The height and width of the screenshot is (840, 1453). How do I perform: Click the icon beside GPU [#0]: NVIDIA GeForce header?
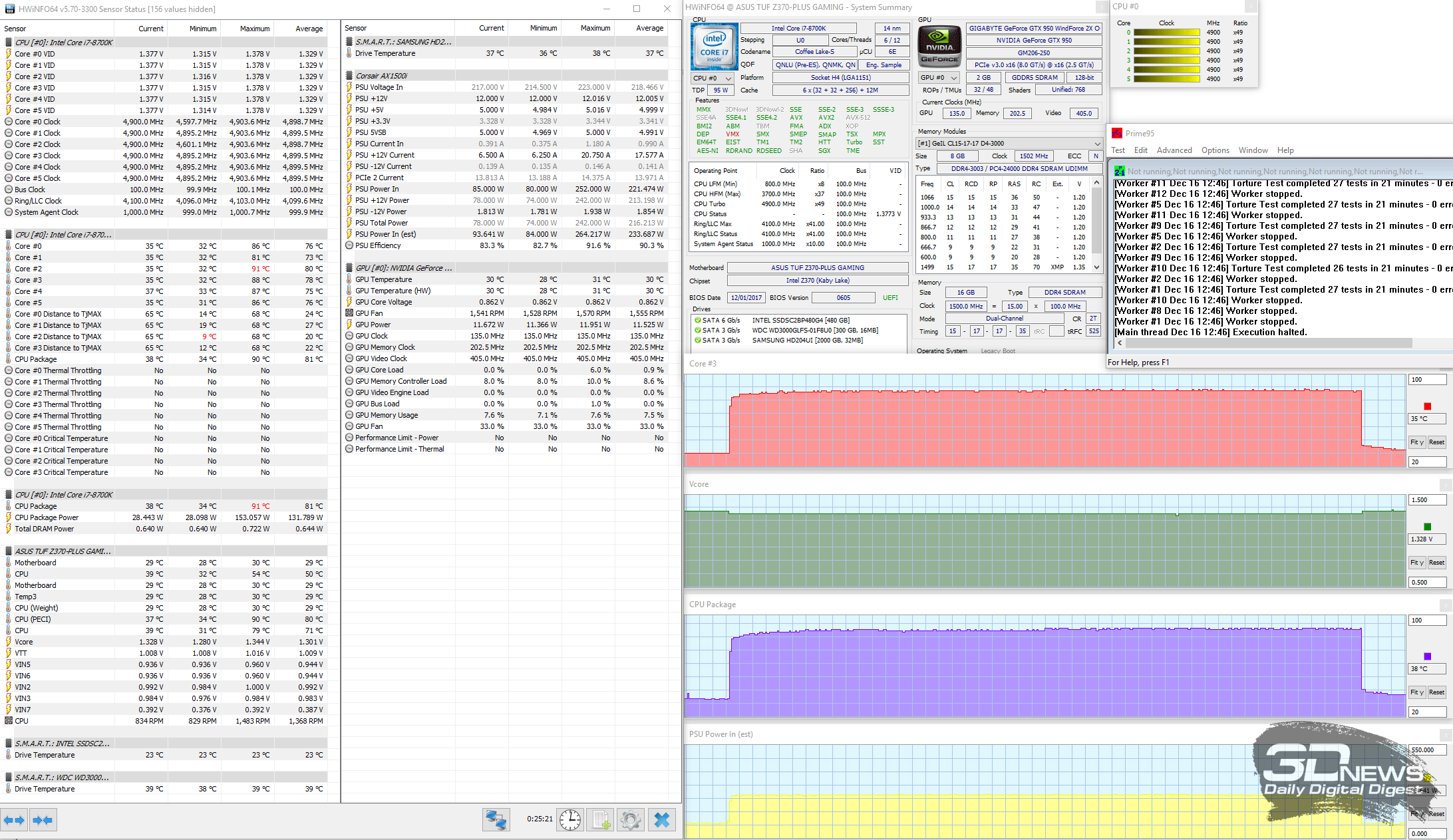pos(349,268)
